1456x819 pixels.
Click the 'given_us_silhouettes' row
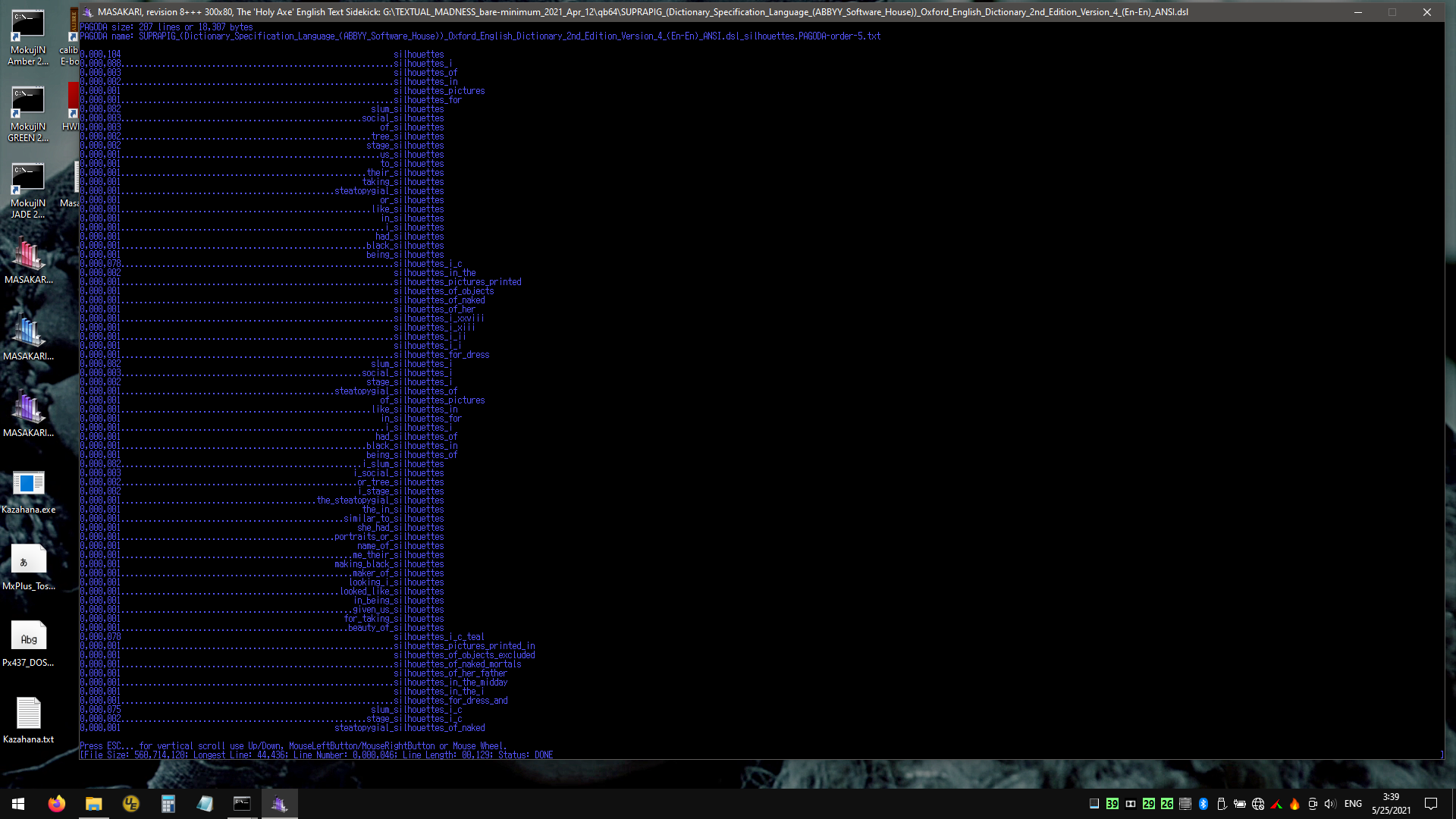click(262, 609)
